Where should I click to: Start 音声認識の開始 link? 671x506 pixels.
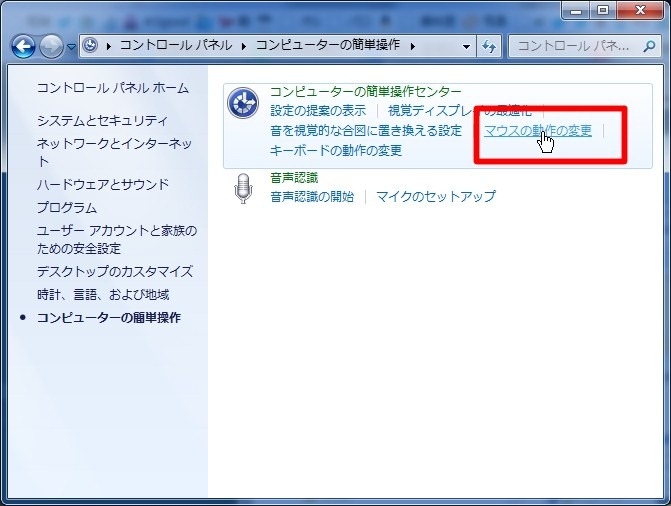pyautogui.click(x=312, y=197)
